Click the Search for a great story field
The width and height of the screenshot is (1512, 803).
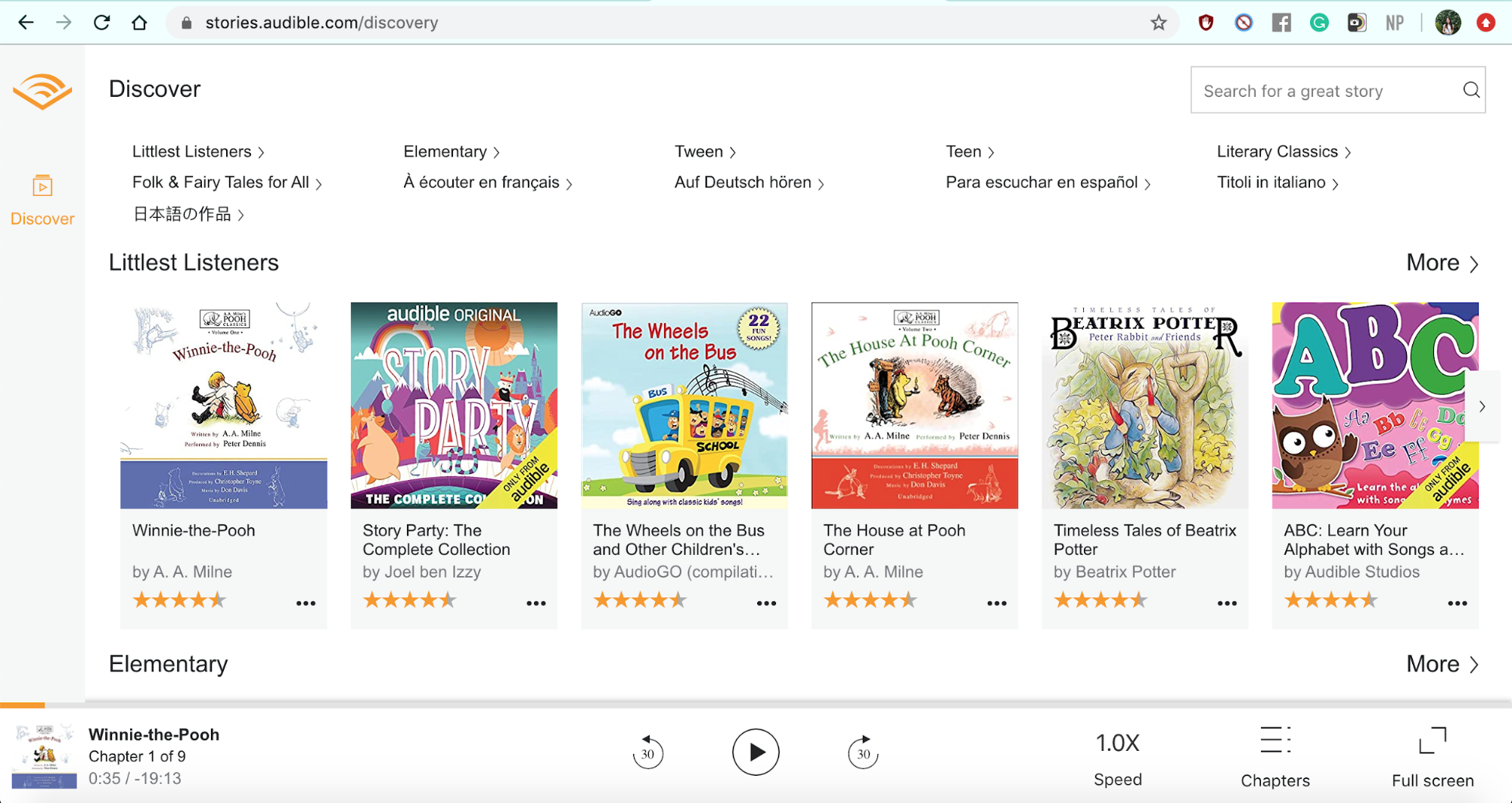[1324, 91]
